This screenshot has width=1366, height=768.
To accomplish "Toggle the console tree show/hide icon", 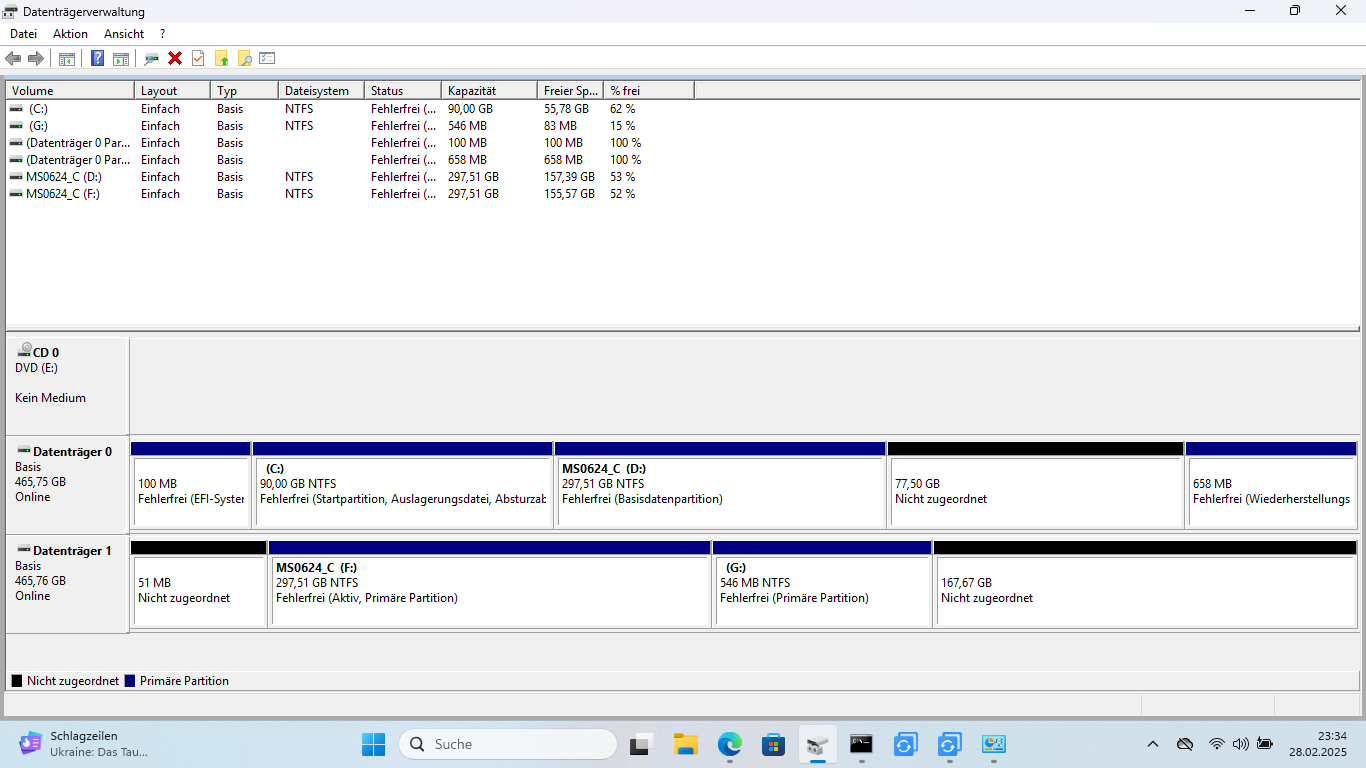I will (67, 58).
